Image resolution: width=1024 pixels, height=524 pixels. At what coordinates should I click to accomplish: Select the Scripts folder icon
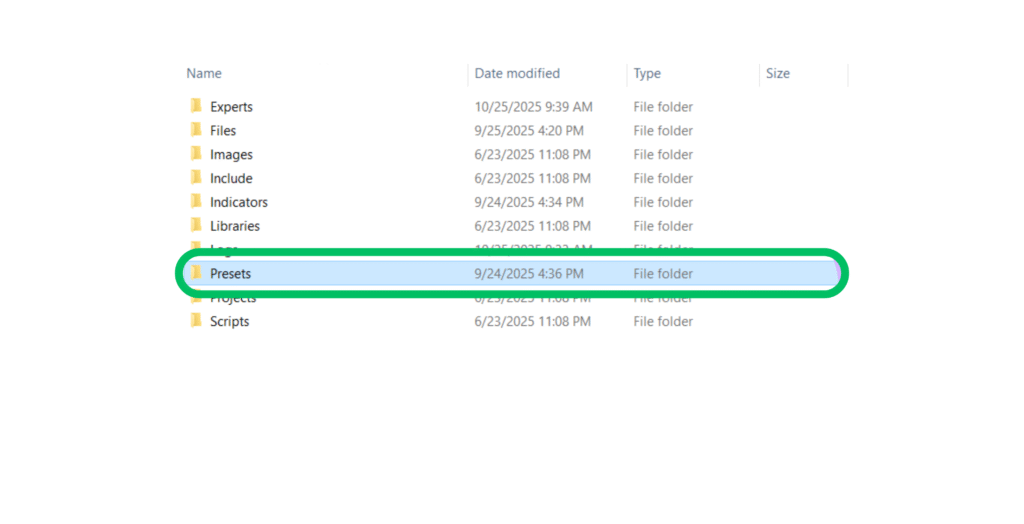[196, 321]
